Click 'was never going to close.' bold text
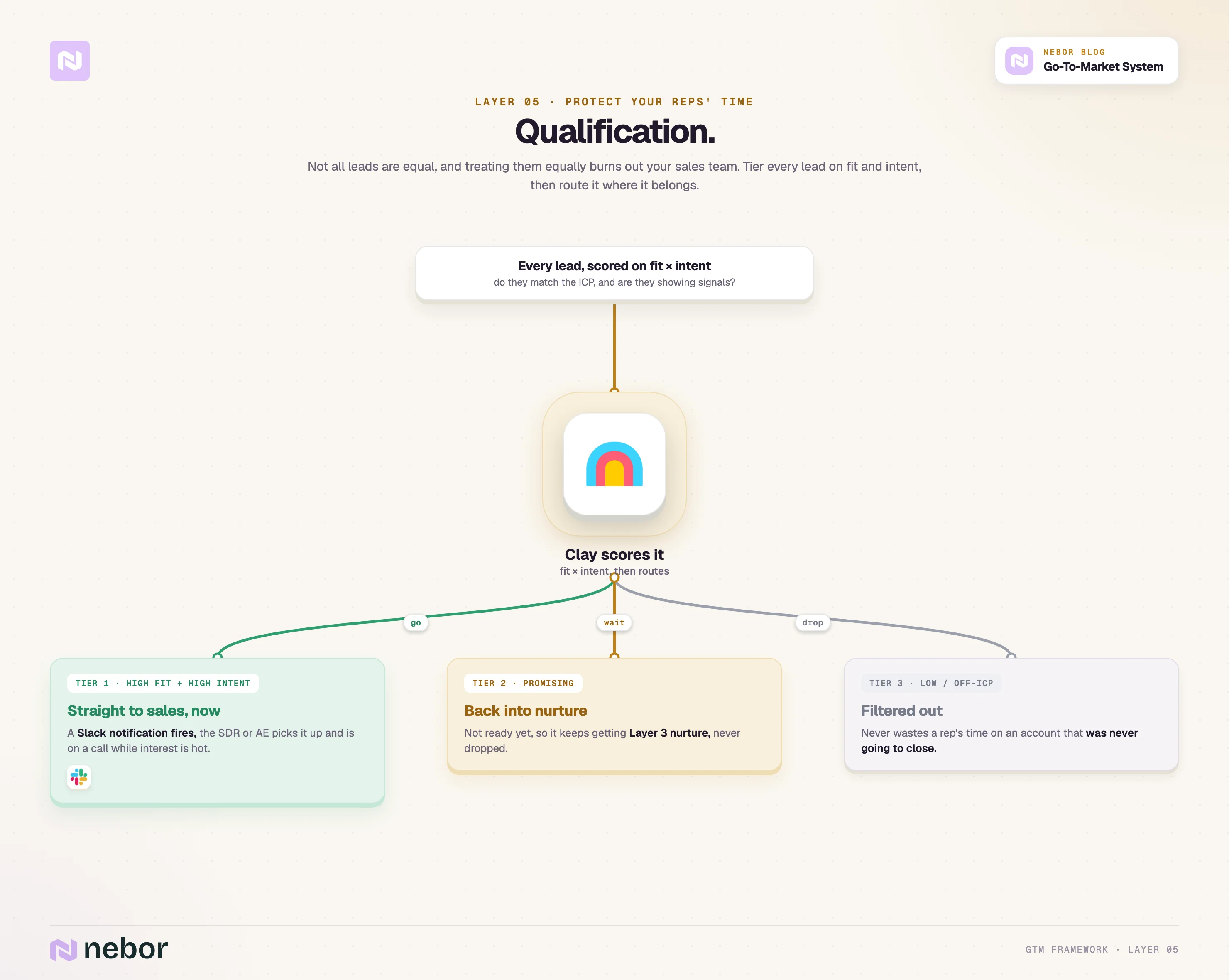 point(999,740)
